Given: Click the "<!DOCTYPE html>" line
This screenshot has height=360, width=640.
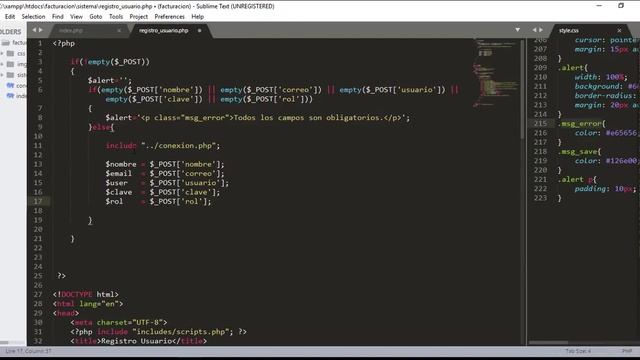Looking at the screenshot, I should click(86, 294).
